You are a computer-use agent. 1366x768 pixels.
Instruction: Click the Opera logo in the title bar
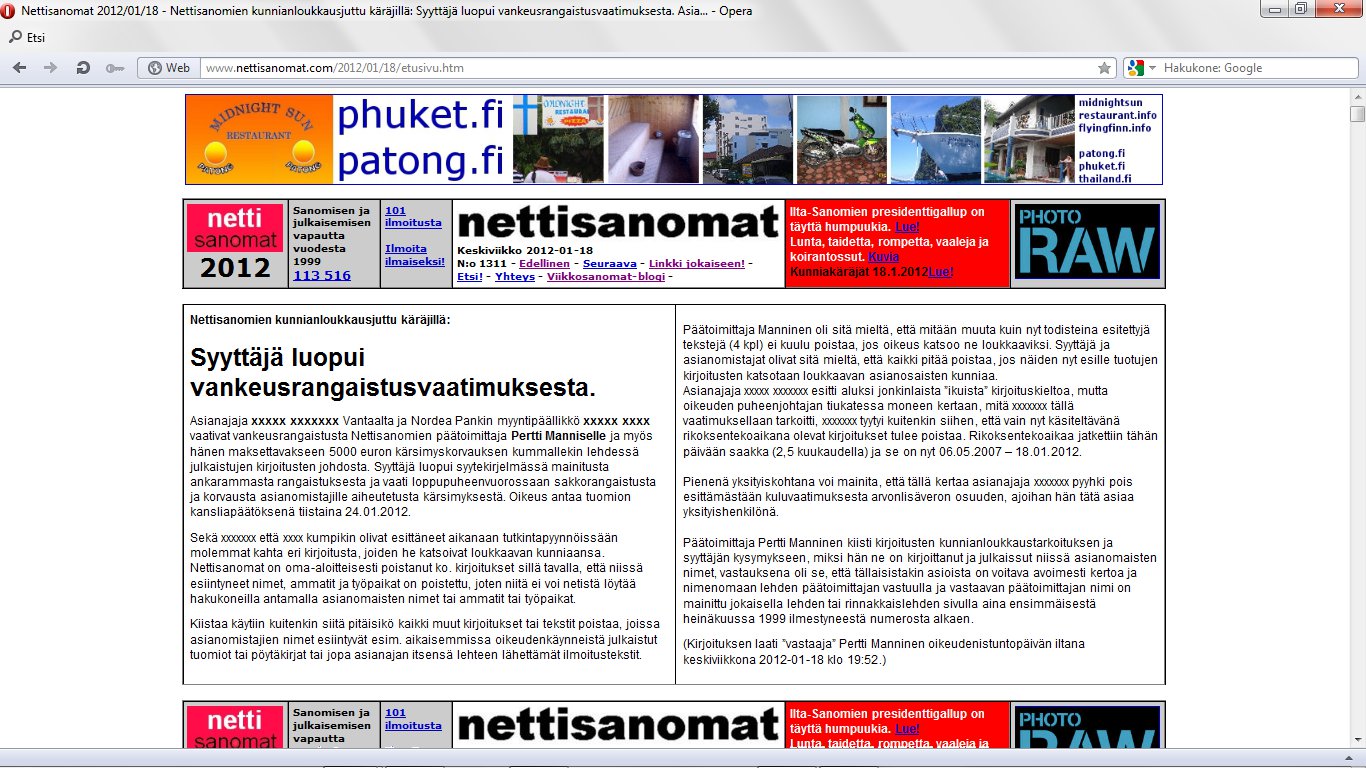[9, 10]
